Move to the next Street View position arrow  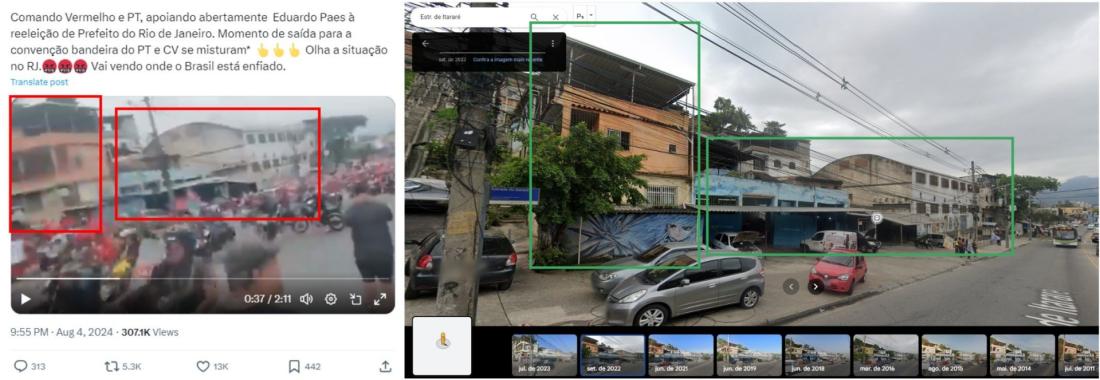pos(815,286)
